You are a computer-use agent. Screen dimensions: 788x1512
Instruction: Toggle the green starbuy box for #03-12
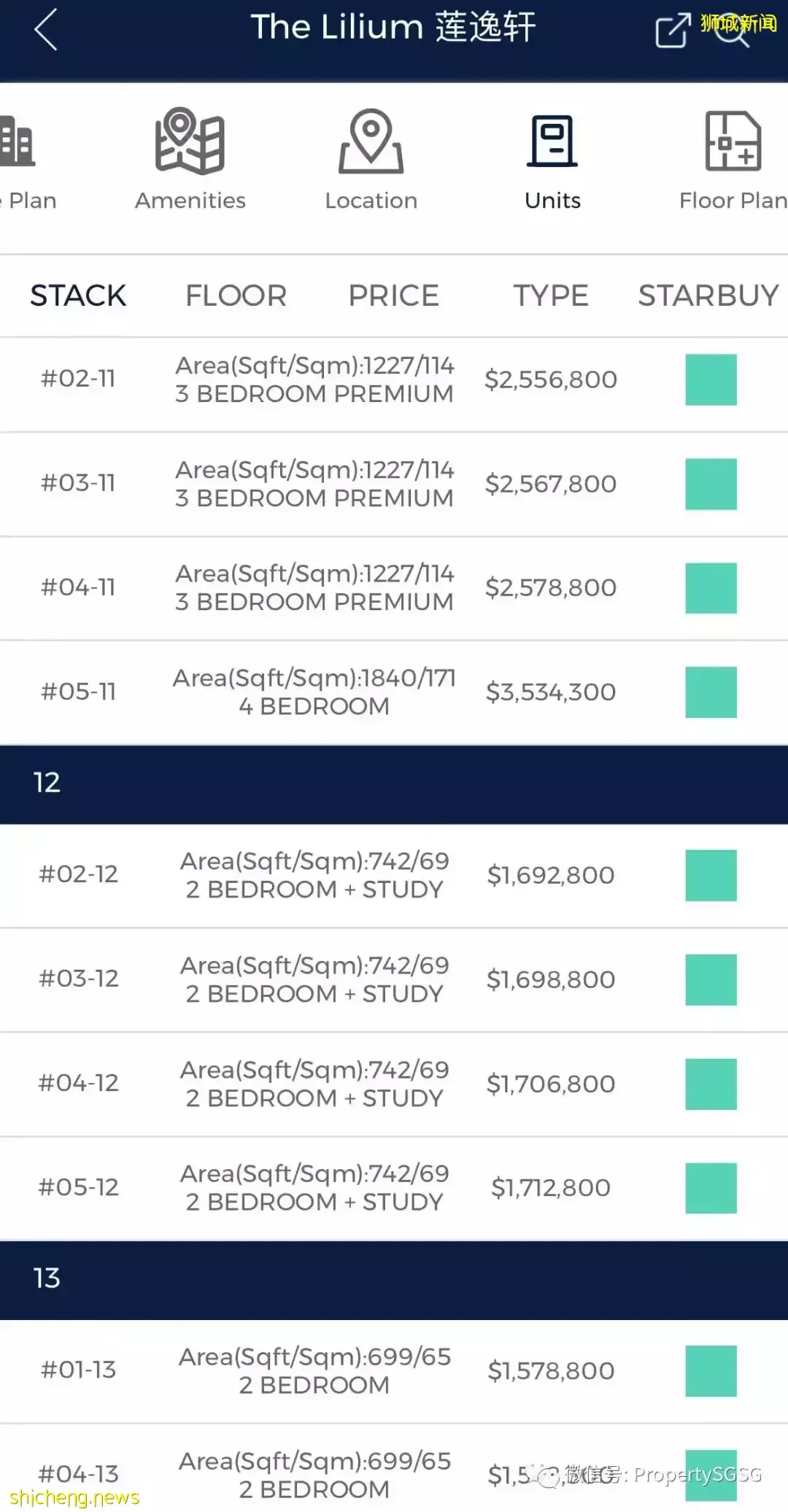711,979
